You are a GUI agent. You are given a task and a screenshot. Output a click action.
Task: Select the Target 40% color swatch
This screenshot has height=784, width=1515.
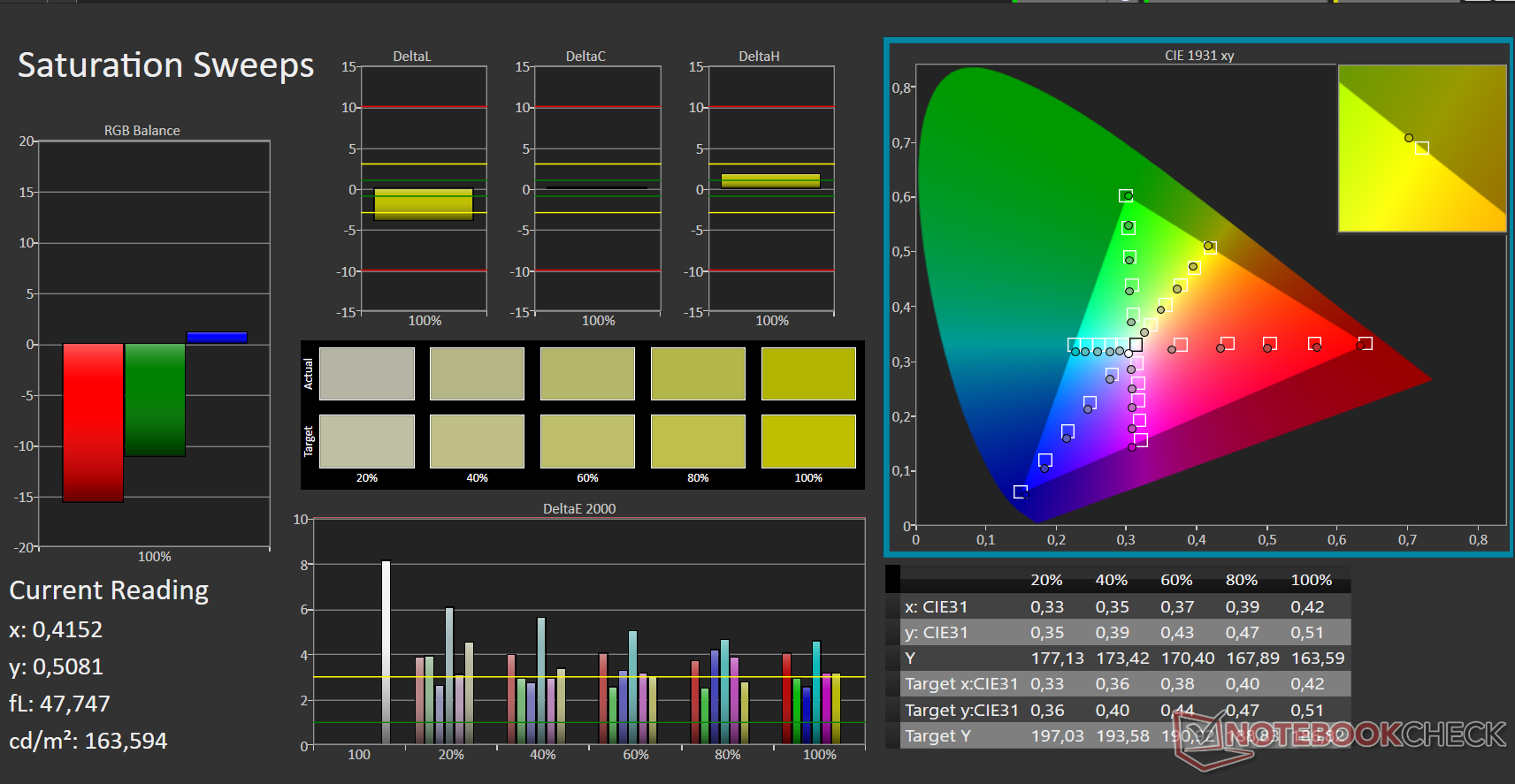point(477,441)
